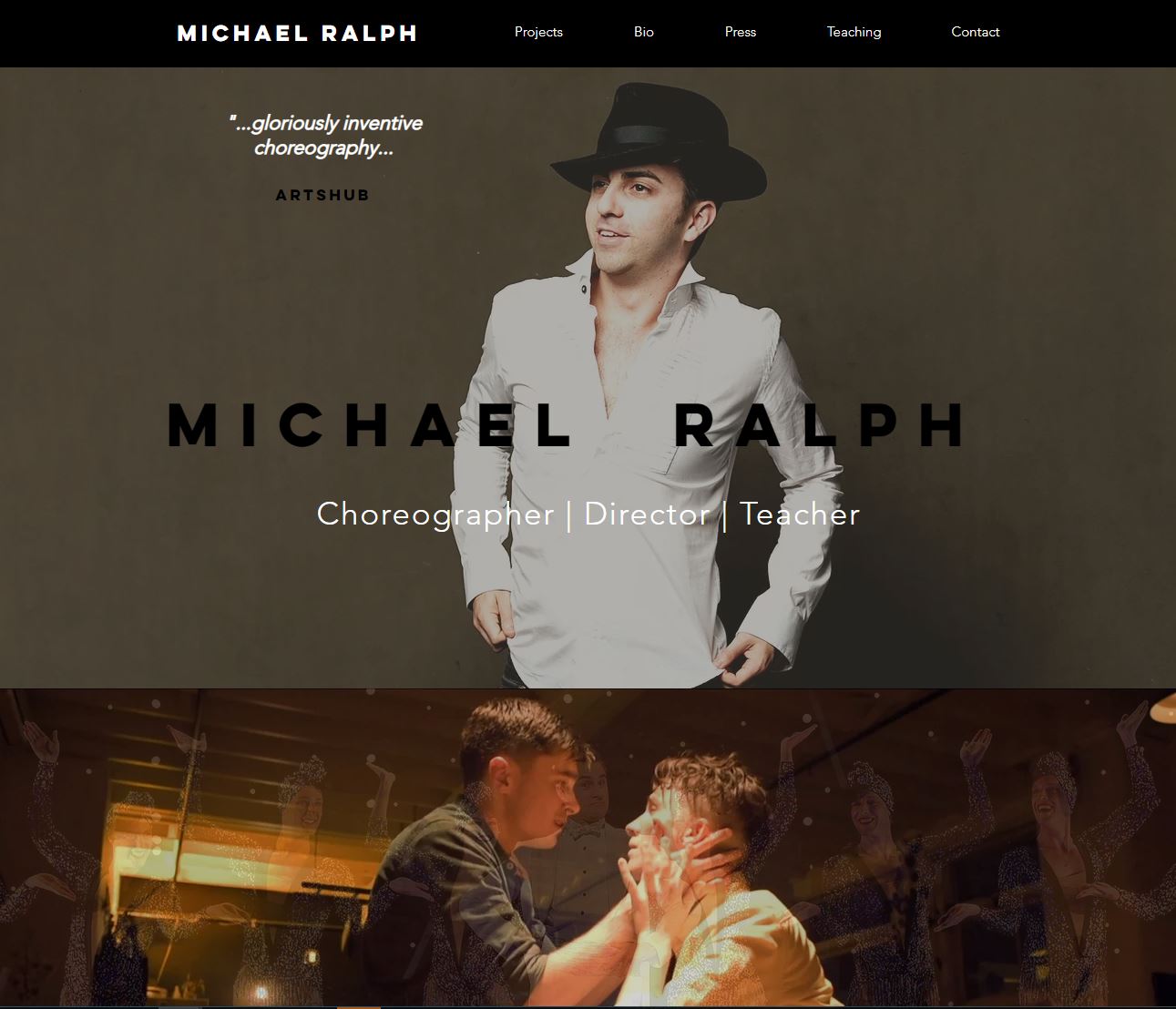Click "Director" in the subtitle line
Image resolution: width=1176 pixels, height=1009 pixels.
coord(647,514)
